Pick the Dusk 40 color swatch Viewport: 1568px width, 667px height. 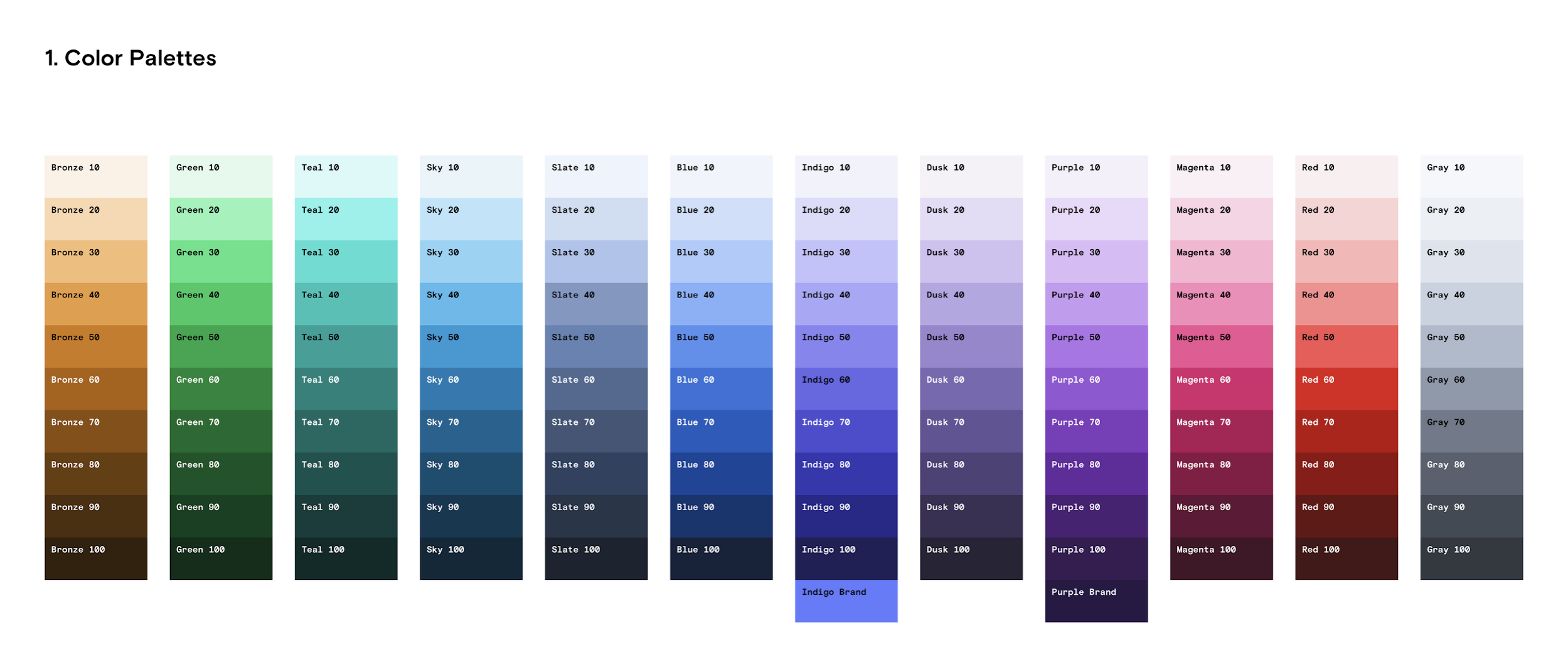pyautogui.click(x=971, y=303)
